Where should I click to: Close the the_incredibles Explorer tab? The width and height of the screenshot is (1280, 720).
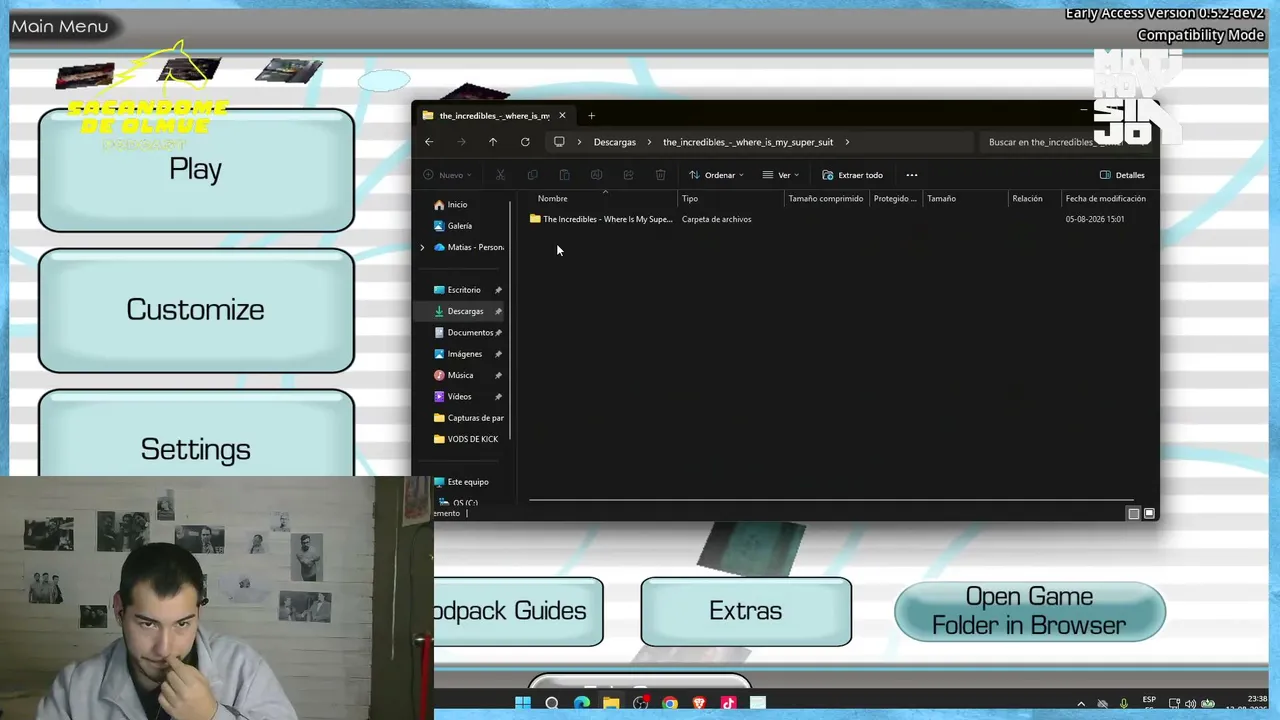coord(562,116)
